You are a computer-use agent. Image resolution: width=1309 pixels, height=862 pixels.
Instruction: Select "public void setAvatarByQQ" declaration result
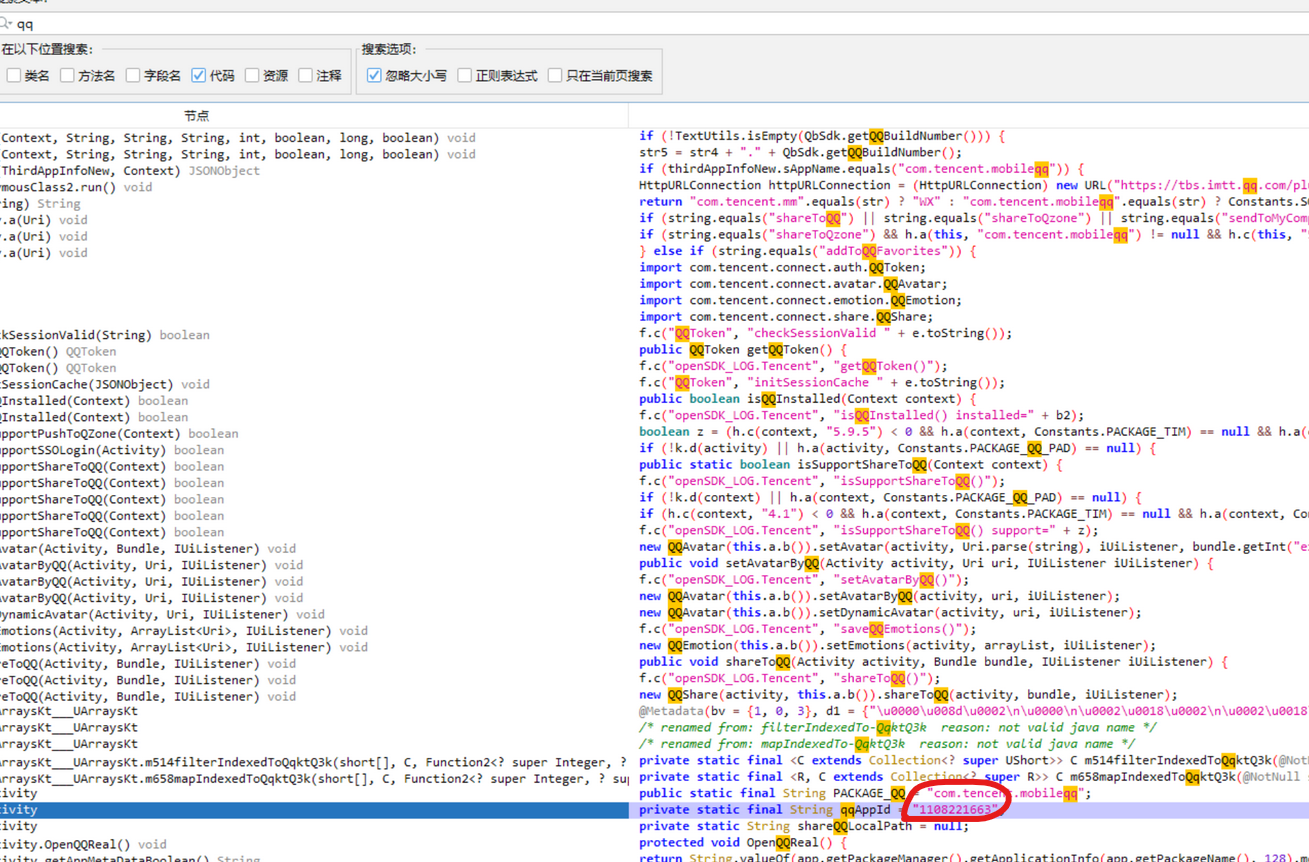click(x=925, y=564)
